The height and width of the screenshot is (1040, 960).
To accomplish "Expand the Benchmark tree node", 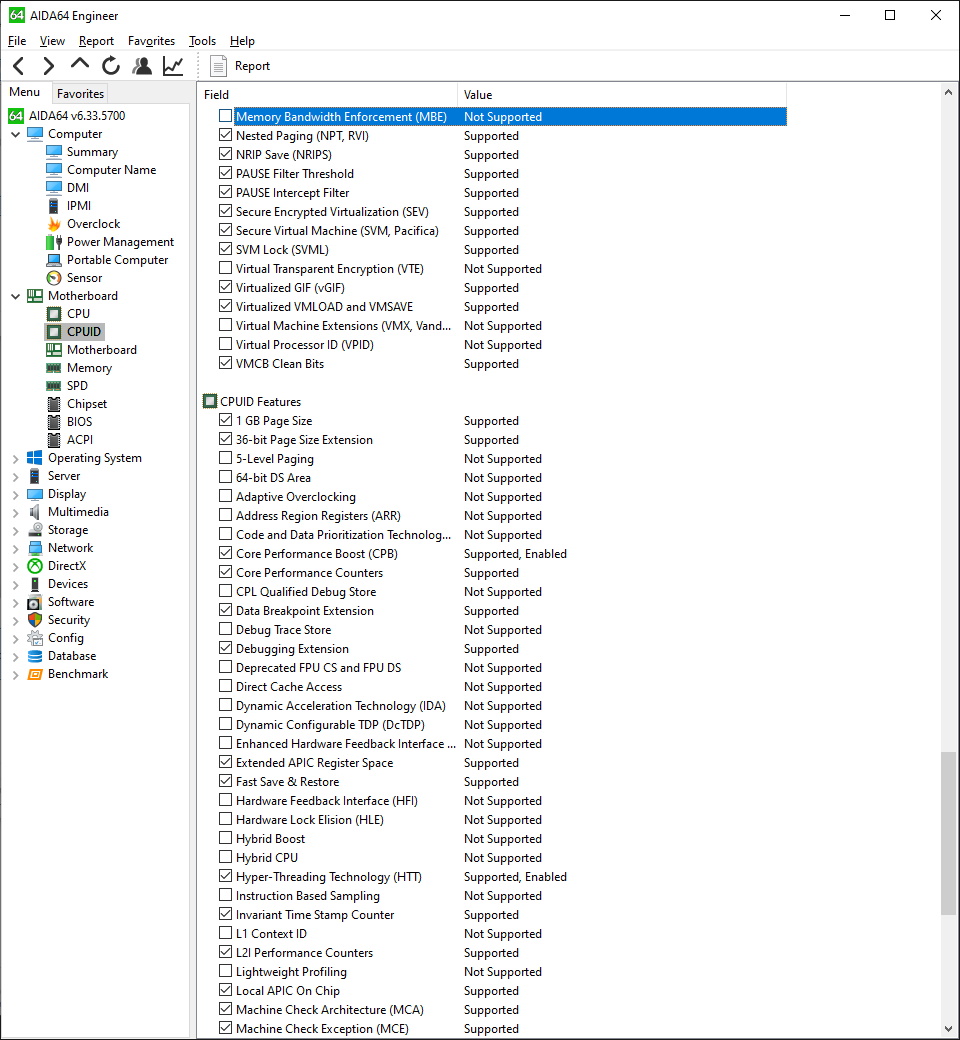I will coord(15,675).
